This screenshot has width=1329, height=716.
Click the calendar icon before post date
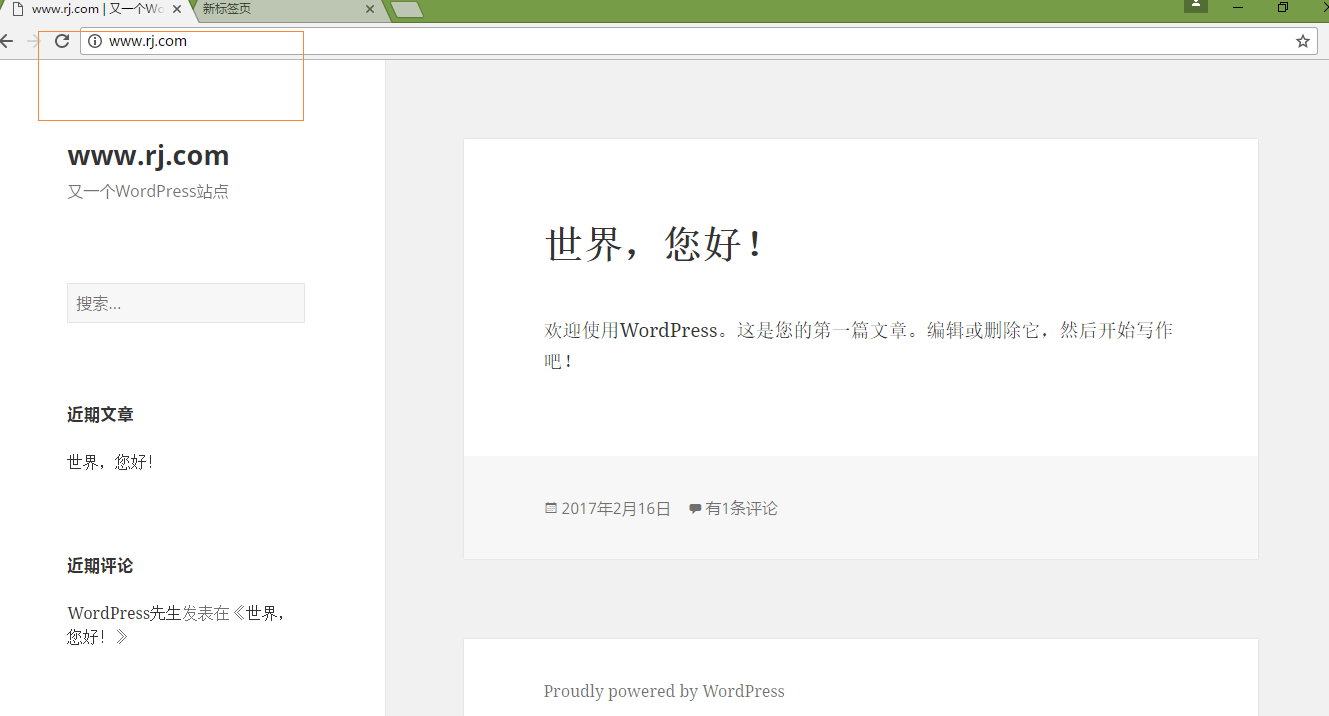(550, 508)
